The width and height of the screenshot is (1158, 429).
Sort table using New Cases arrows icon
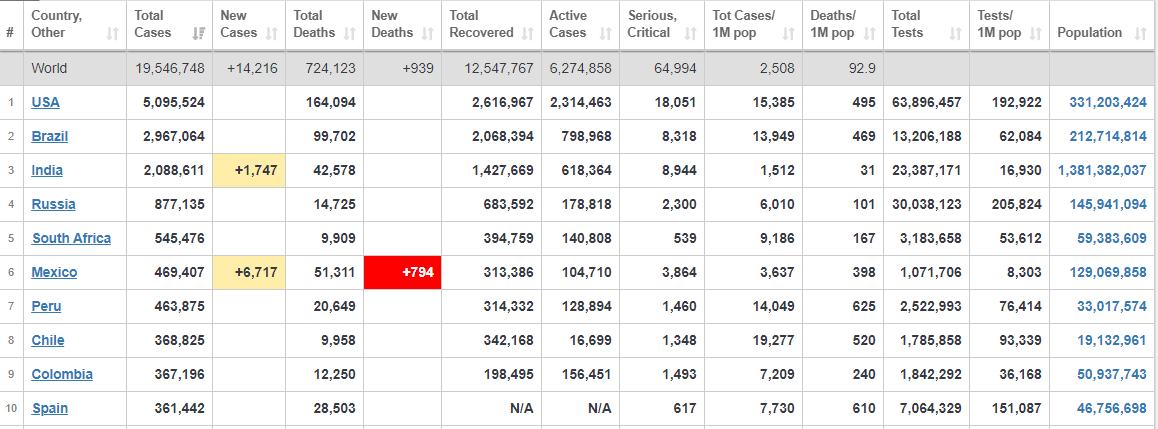(x=271, y=33)
